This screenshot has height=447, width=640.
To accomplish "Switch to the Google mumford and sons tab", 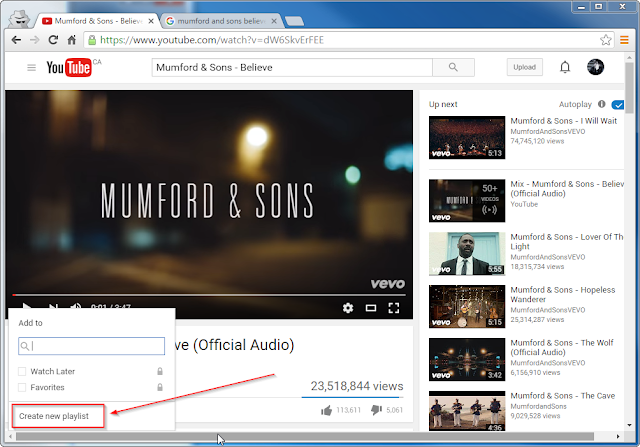I will pos(221,21).
